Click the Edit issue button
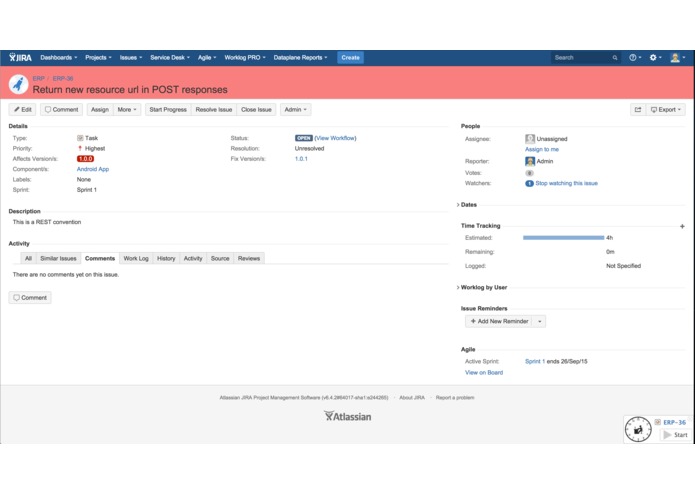The height and width of the screenshot is (494, 695). [23, 109]
